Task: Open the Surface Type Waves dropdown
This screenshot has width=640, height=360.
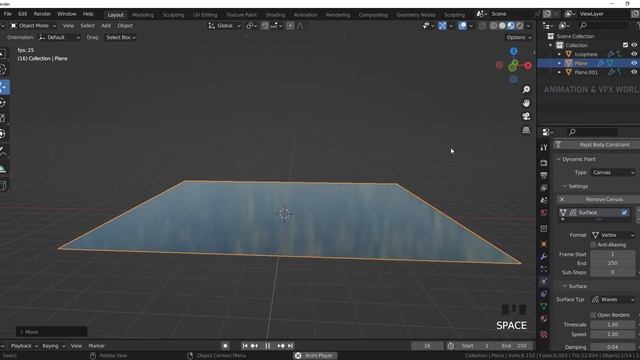Action: coord(613,299)
